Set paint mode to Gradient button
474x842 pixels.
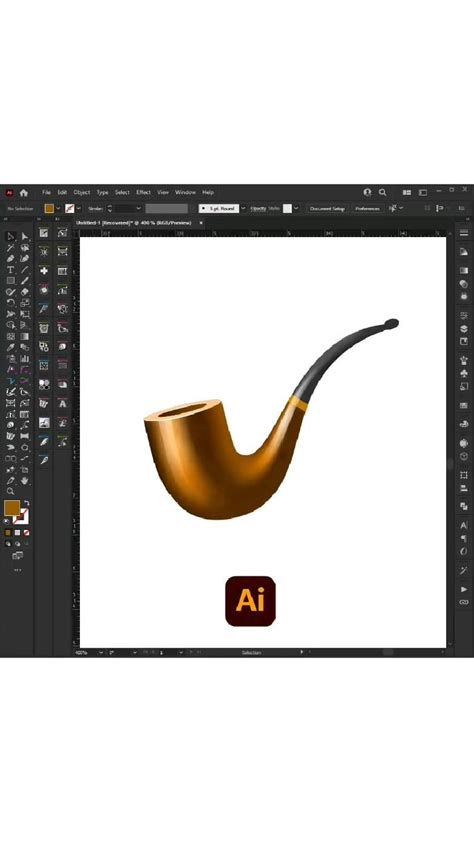17,533
